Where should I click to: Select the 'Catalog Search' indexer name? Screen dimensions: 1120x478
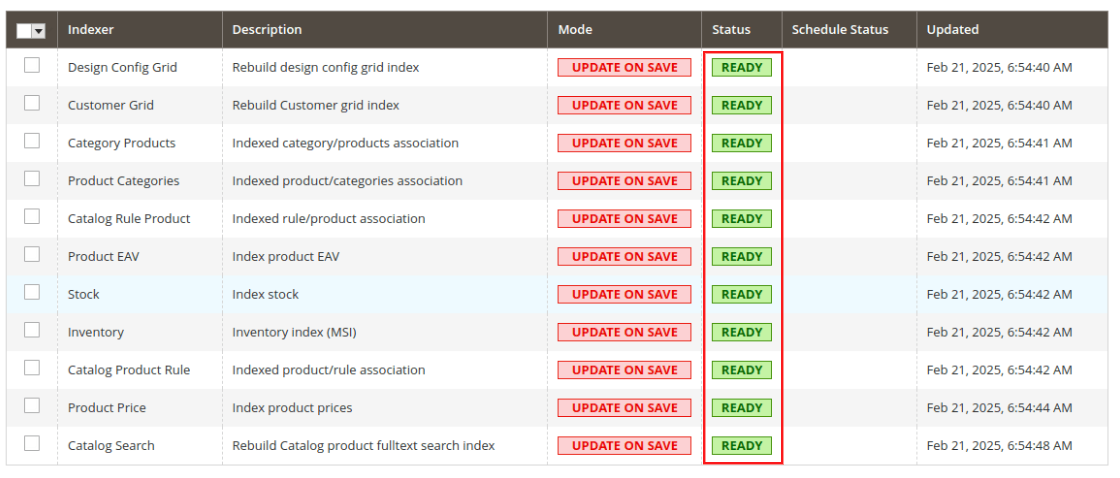pyautogui.click(x=111, y=446)
